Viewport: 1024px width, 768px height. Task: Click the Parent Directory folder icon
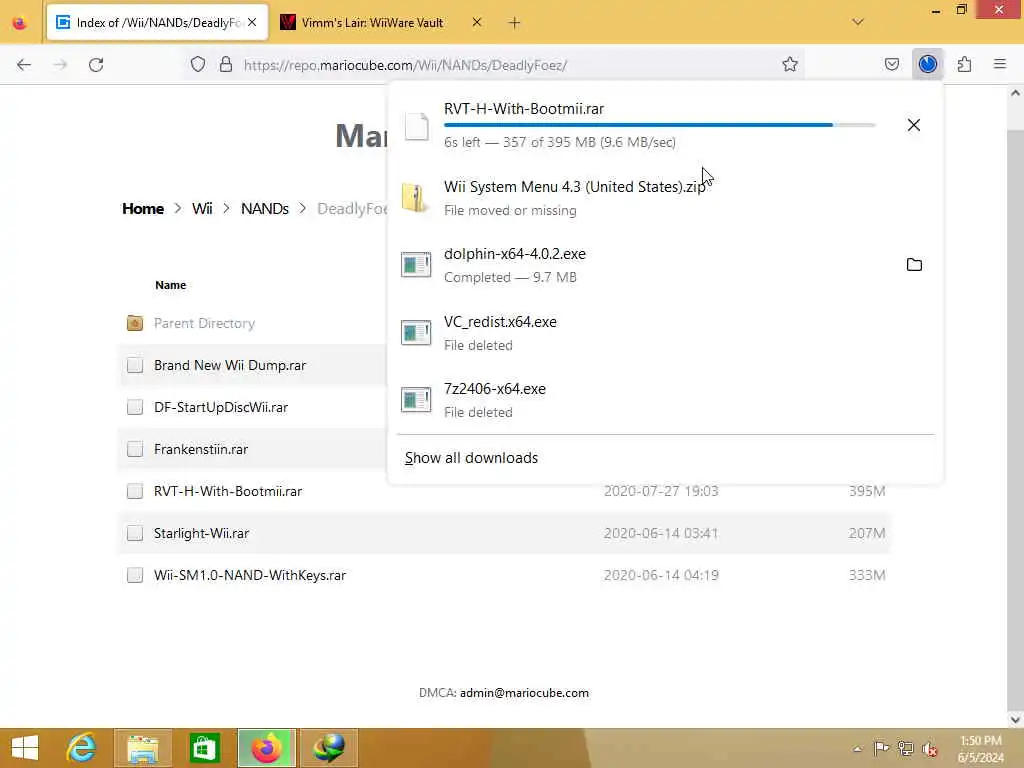tap(135, 323)
